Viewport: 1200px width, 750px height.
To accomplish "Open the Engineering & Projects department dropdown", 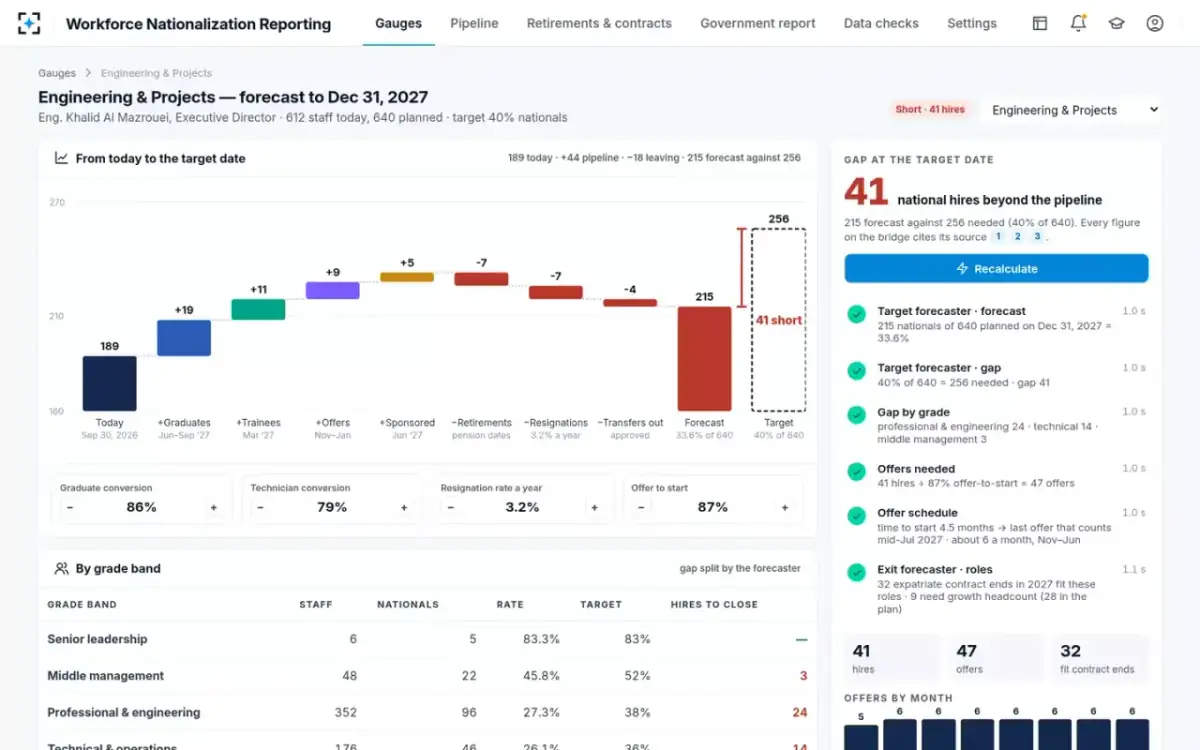I will pos(1073,110).
